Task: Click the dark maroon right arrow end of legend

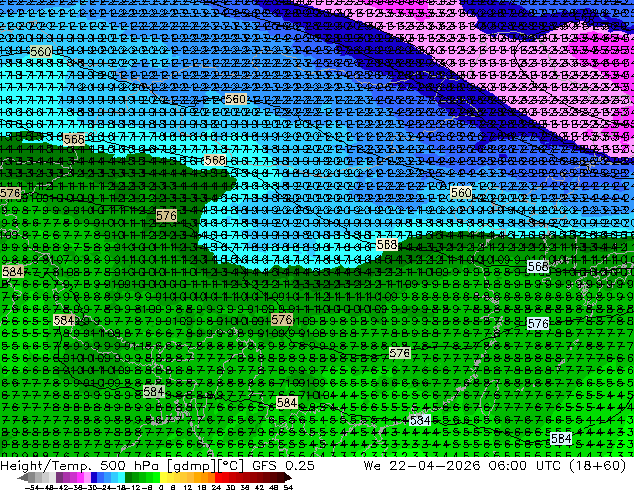Action: click(x=288, y=478)
